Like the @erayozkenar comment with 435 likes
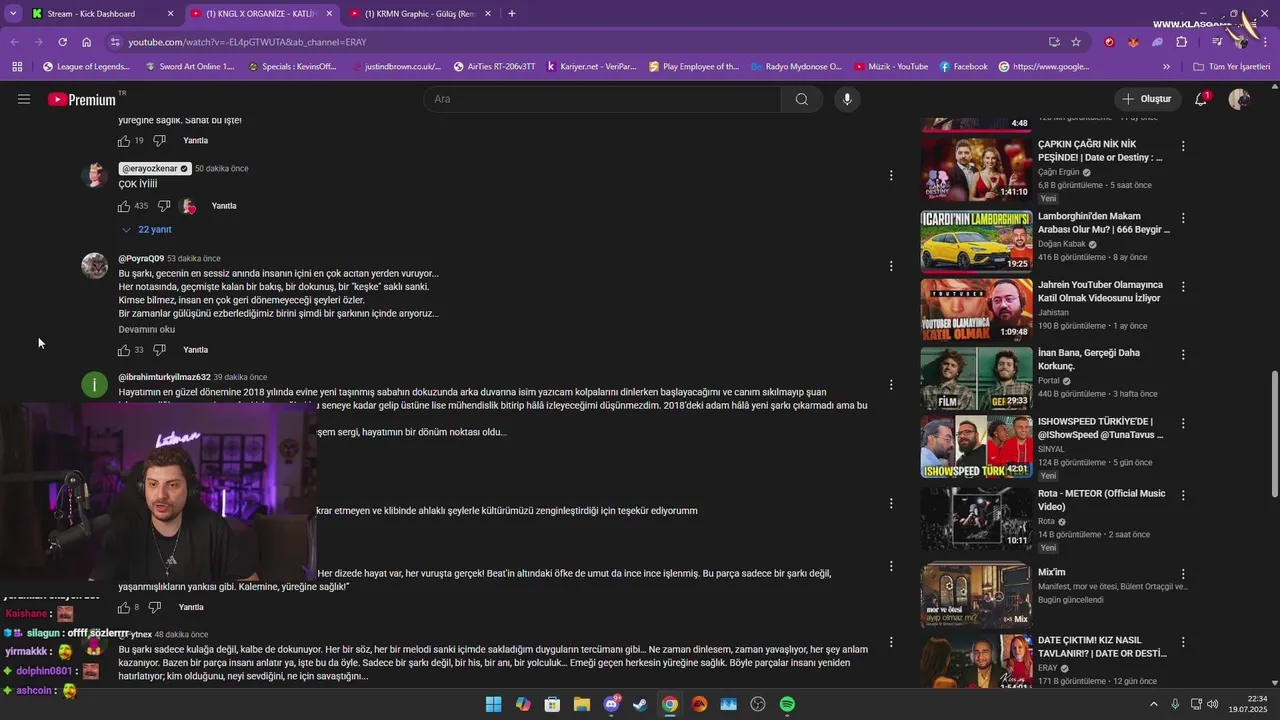 coord(124,206)
